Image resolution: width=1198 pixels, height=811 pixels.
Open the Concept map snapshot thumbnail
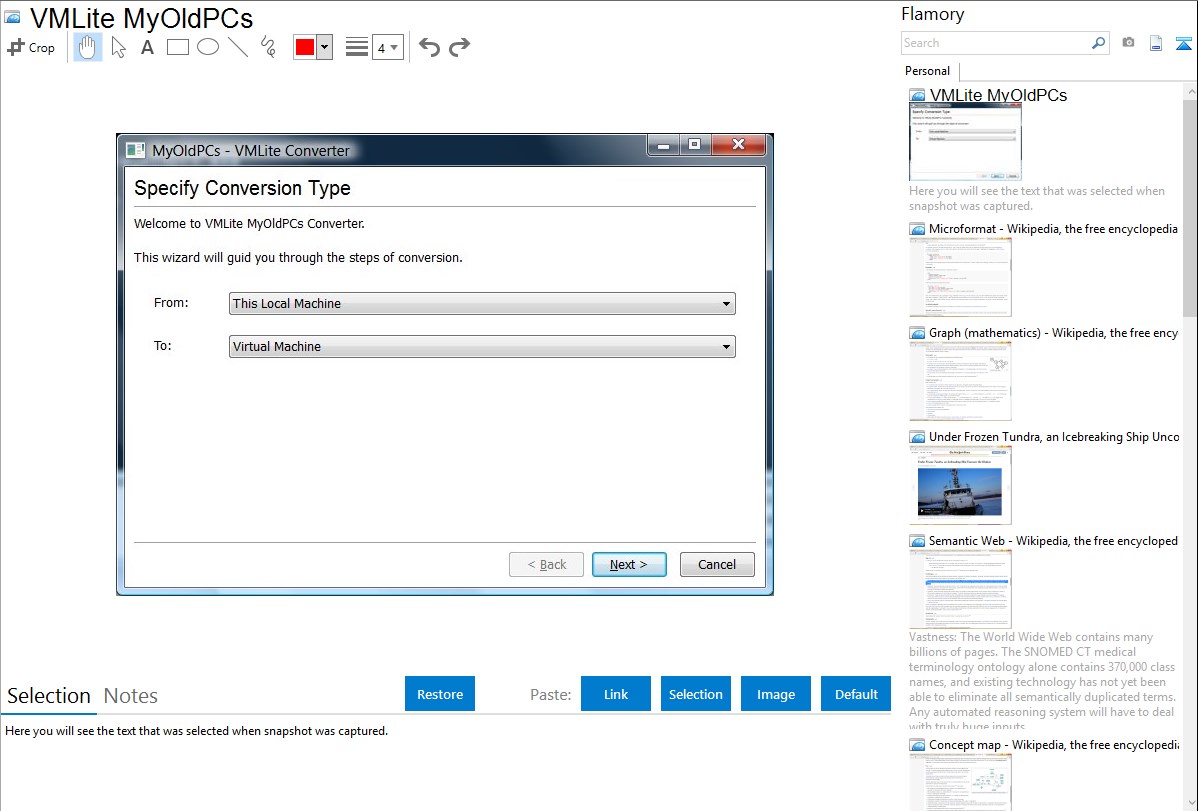click(x=960, y=783)
